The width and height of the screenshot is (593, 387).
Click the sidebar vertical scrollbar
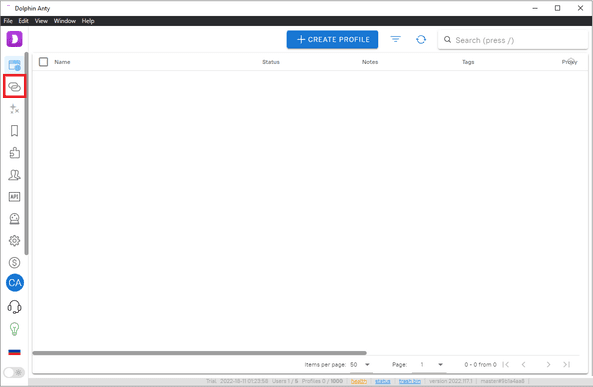26,153
